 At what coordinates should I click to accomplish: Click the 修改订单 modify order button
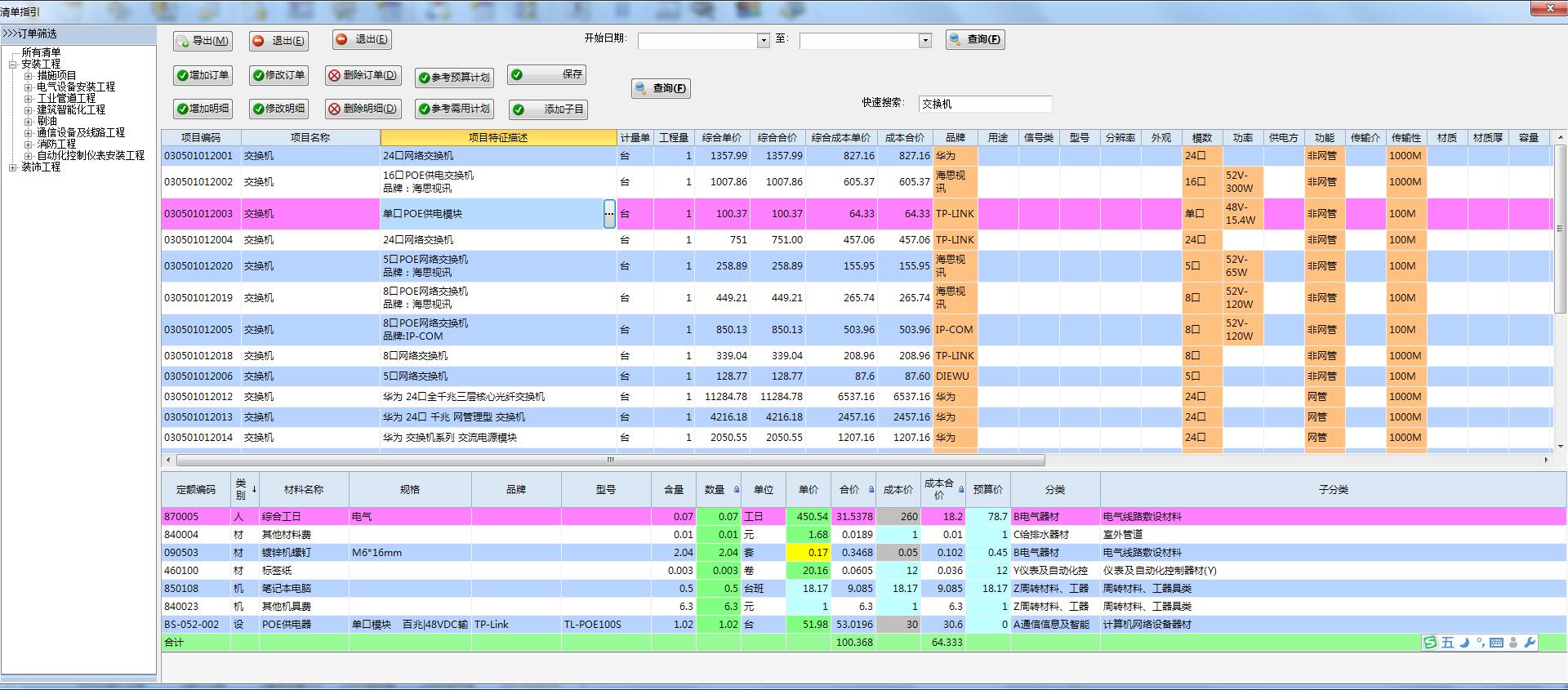(279, 75)
